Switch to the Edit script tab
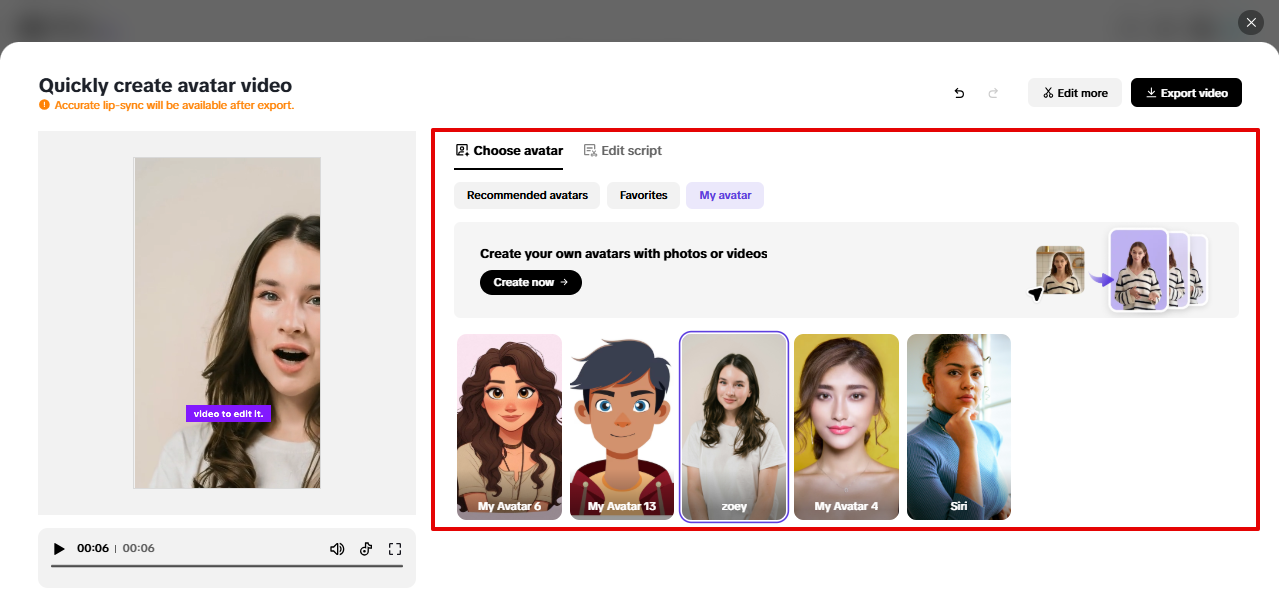The image size is (1279, 606). (623, 151)
